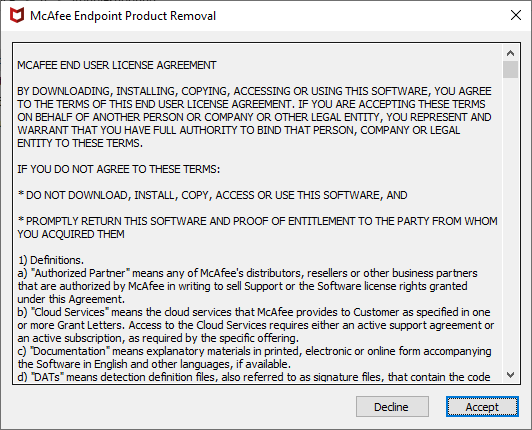The width and height of the screenshot is (532, 430).
Task: Click the scroll up arrow of license text
Action: tap(510, 53)
